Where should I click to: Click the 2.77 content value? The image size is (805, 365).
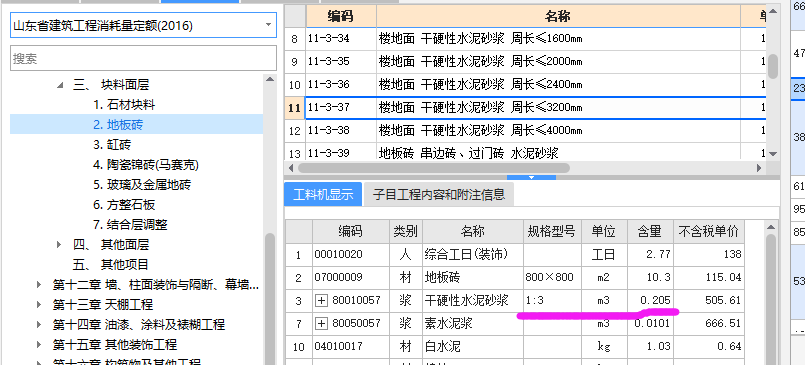pyautogui.click(x=650, y=254)
